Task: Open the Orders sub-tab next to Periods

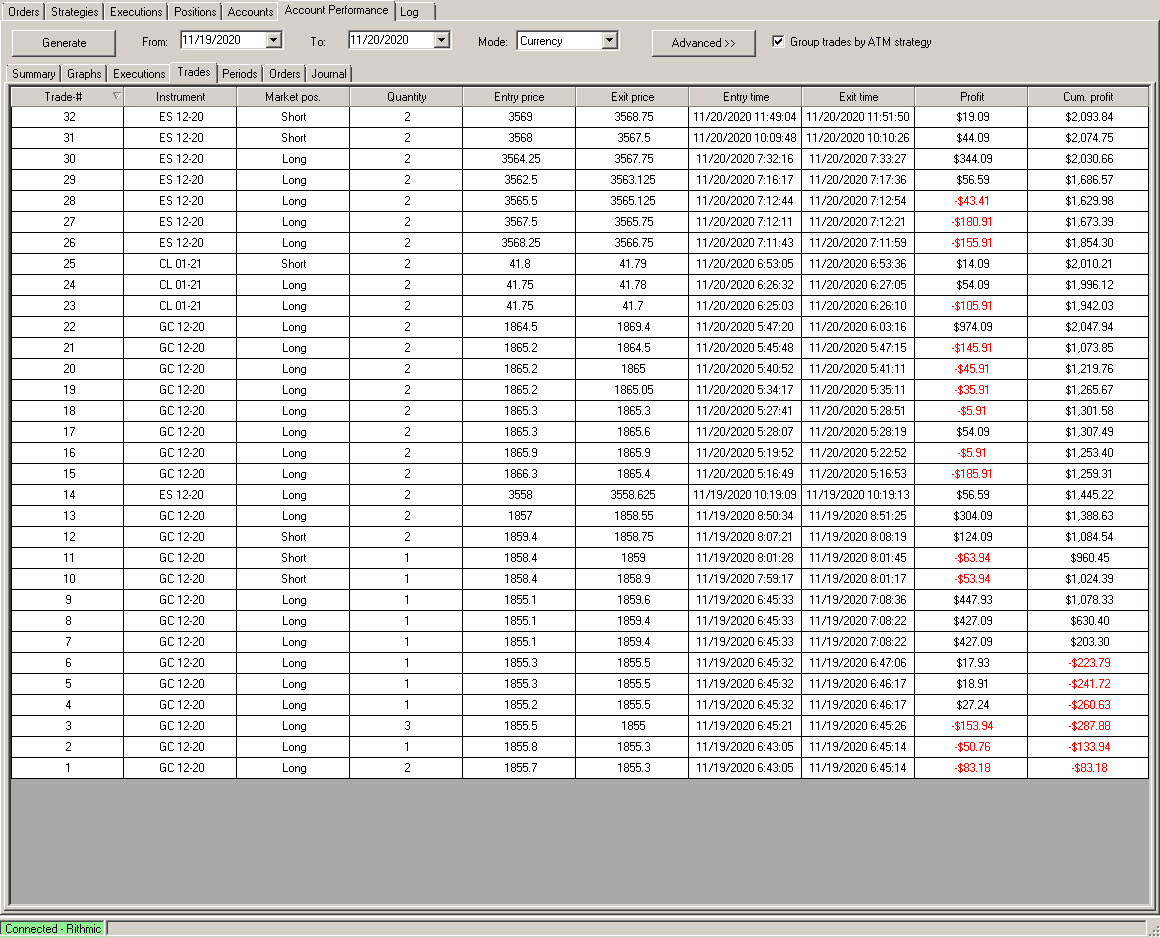Action: click(x=285, y=74)
